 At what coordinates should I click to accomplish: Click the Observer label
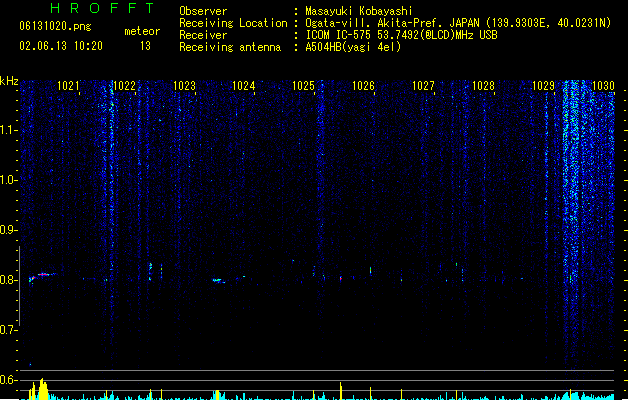(203, 11)
